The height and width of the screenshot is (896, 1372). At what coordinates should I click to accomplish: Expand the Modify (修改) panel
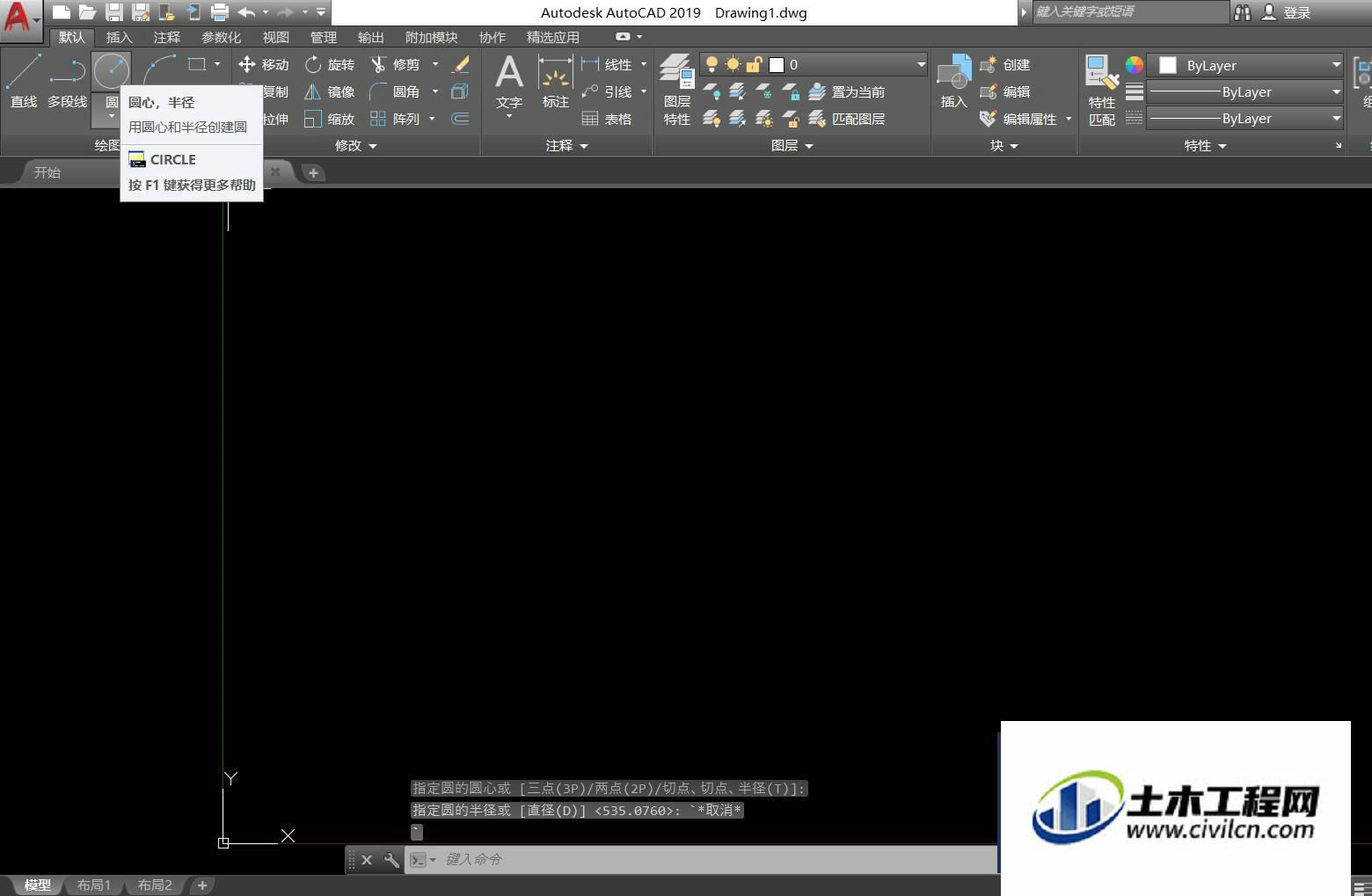coord(355,145)
